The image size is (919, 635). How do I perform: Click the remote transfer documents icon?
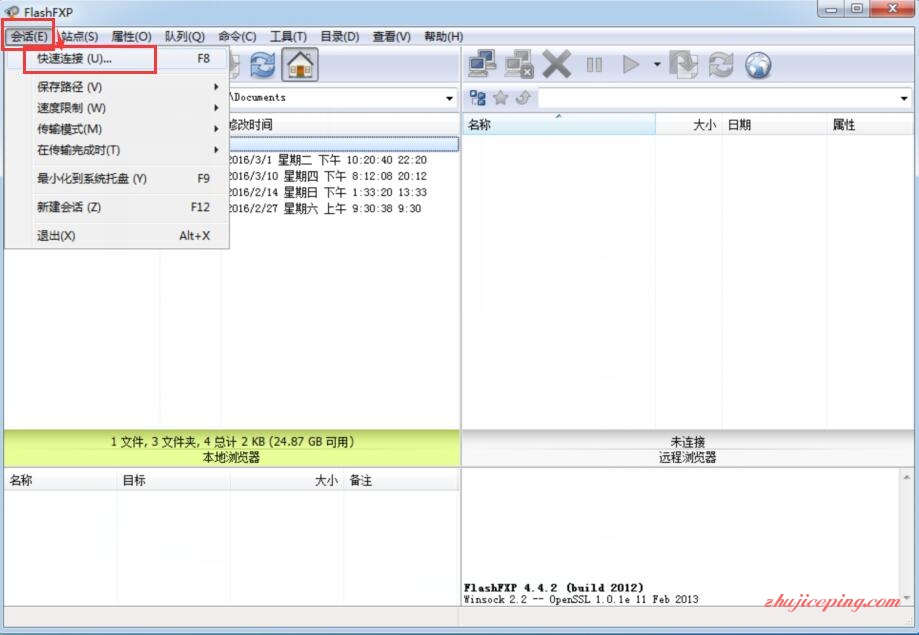click(683, 64)
